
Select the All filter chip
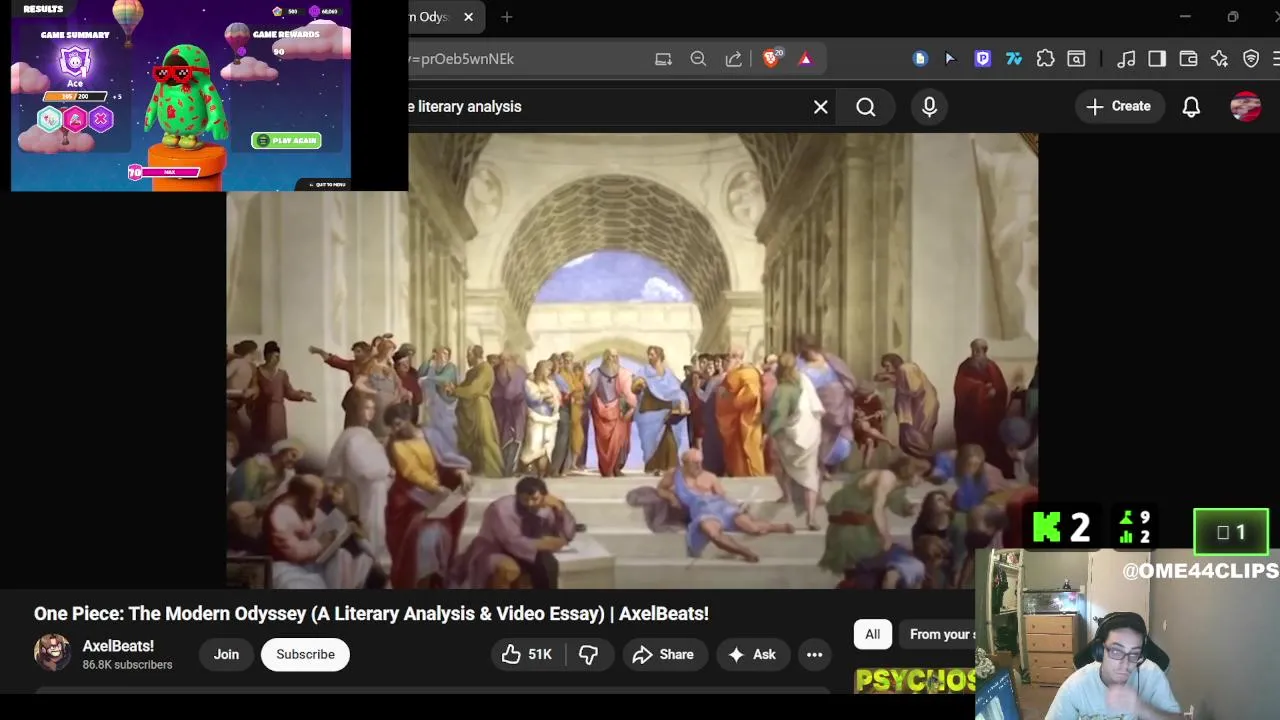pos(873,634)
